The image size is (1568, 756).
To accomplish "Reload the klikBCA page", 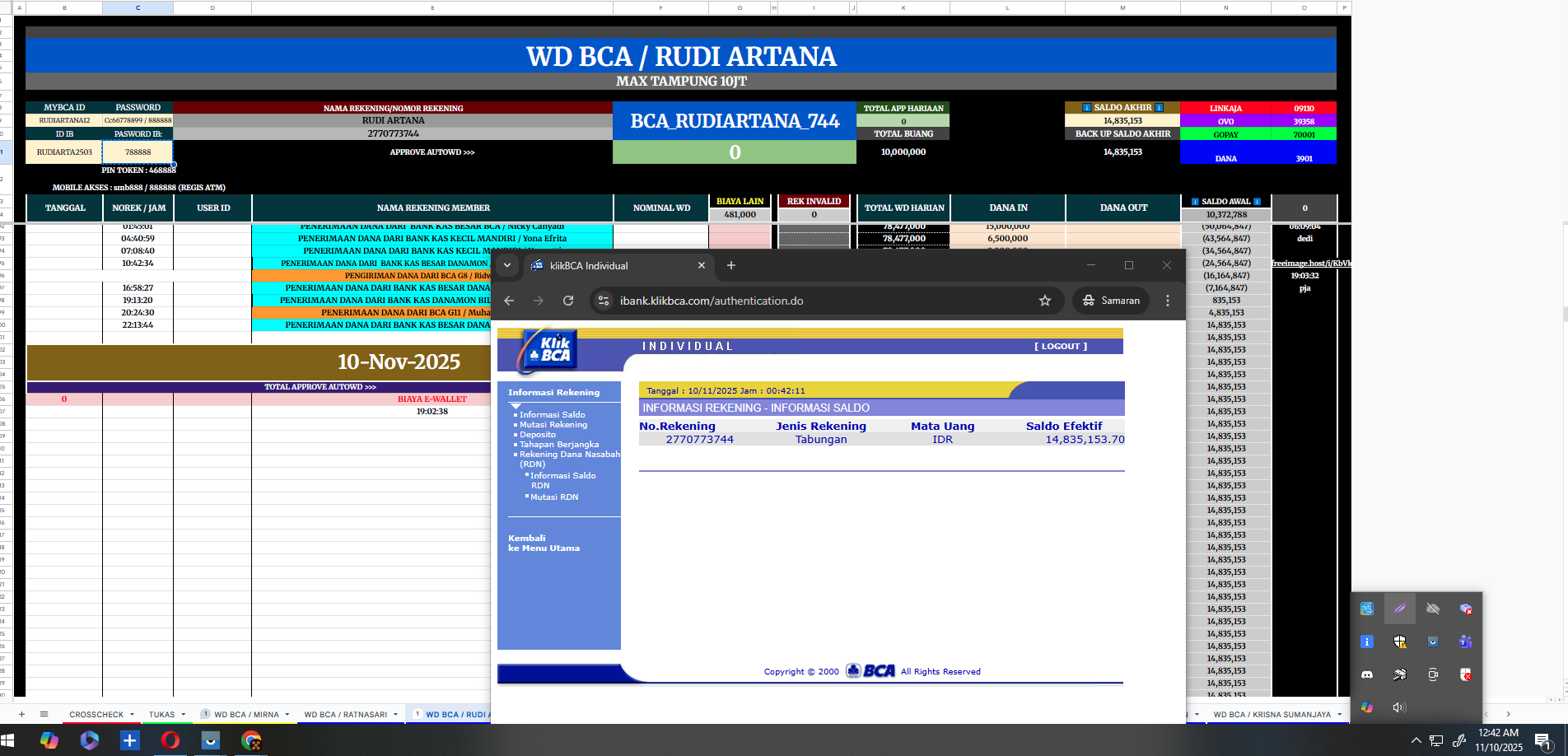I will [x=568, y=301].
